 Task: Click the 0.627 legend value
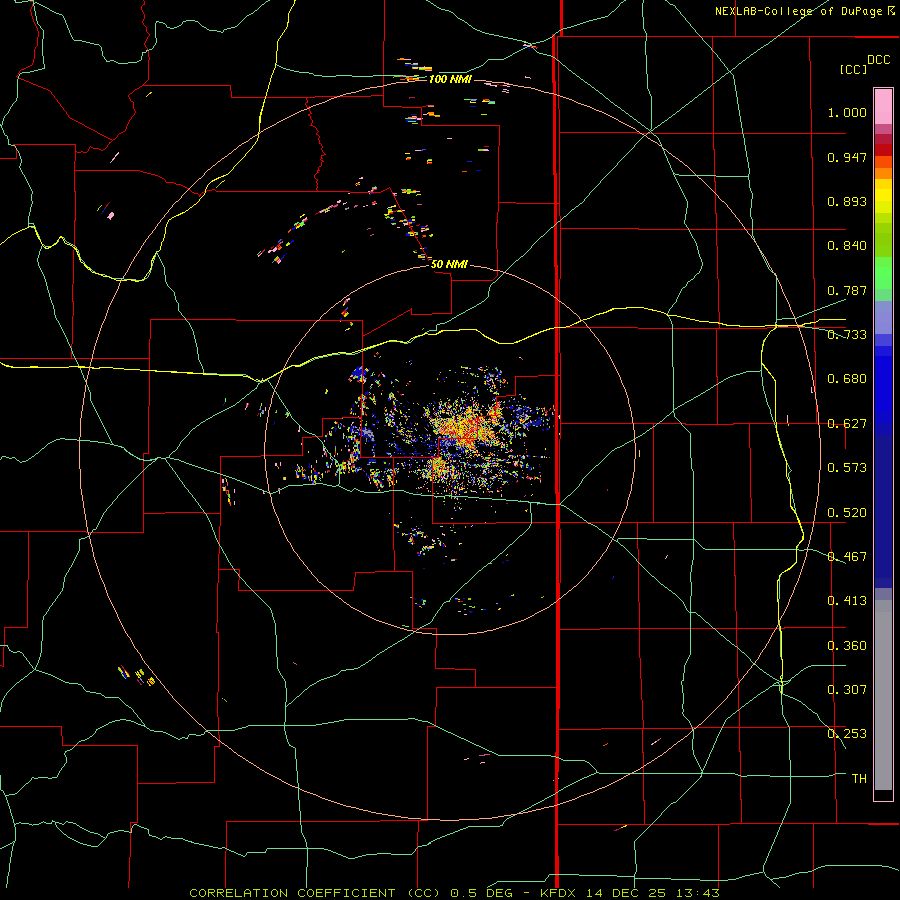click(847, 424)
